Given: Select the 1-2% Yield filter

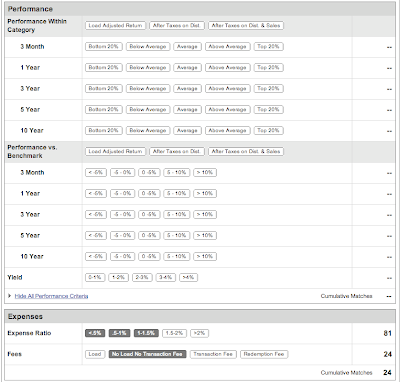Looking at the screenshot, I should tap(119, 278).
